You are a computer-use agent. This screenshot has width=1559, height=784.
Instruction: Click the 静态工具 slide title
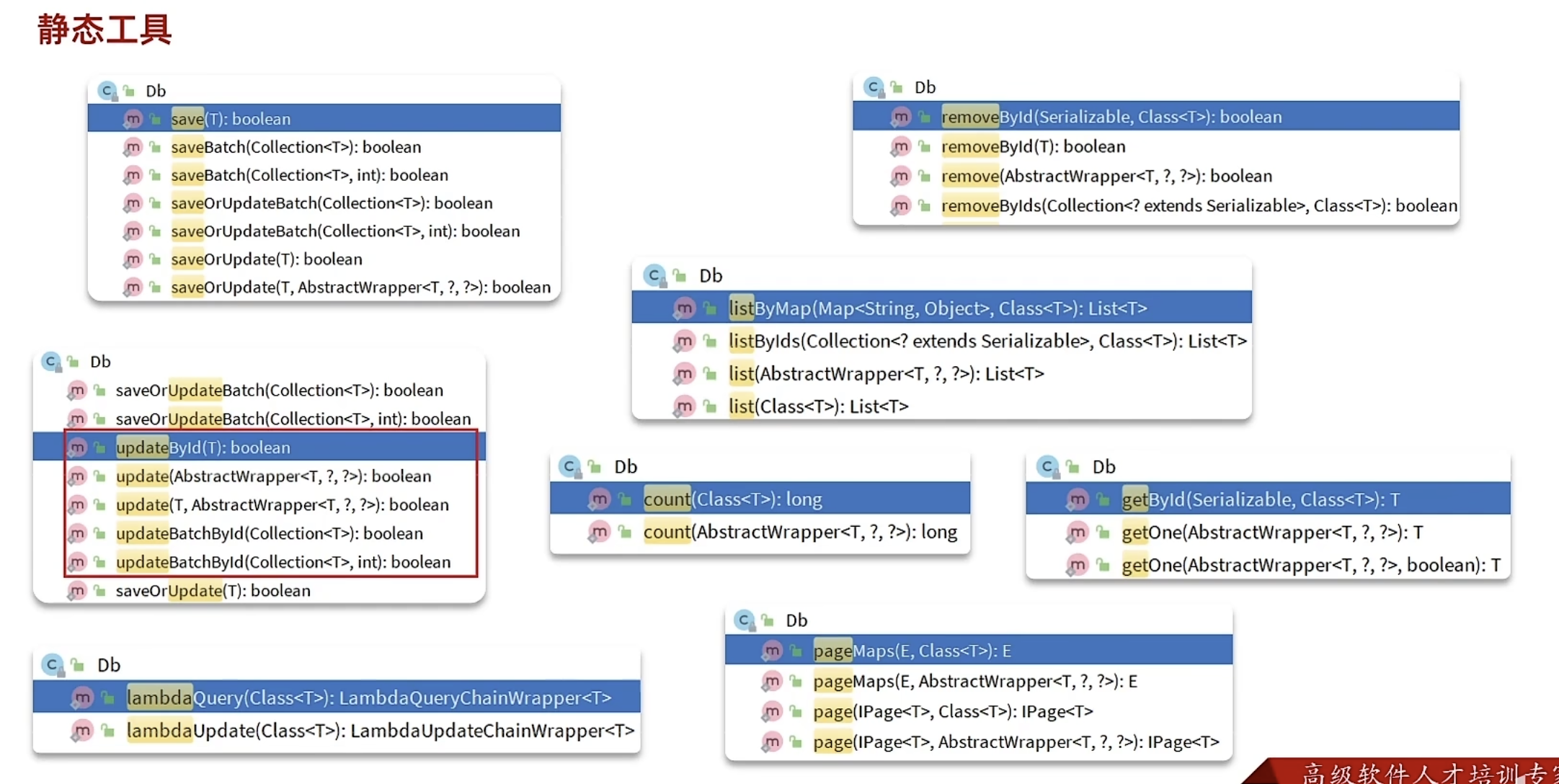coord(105,30)
